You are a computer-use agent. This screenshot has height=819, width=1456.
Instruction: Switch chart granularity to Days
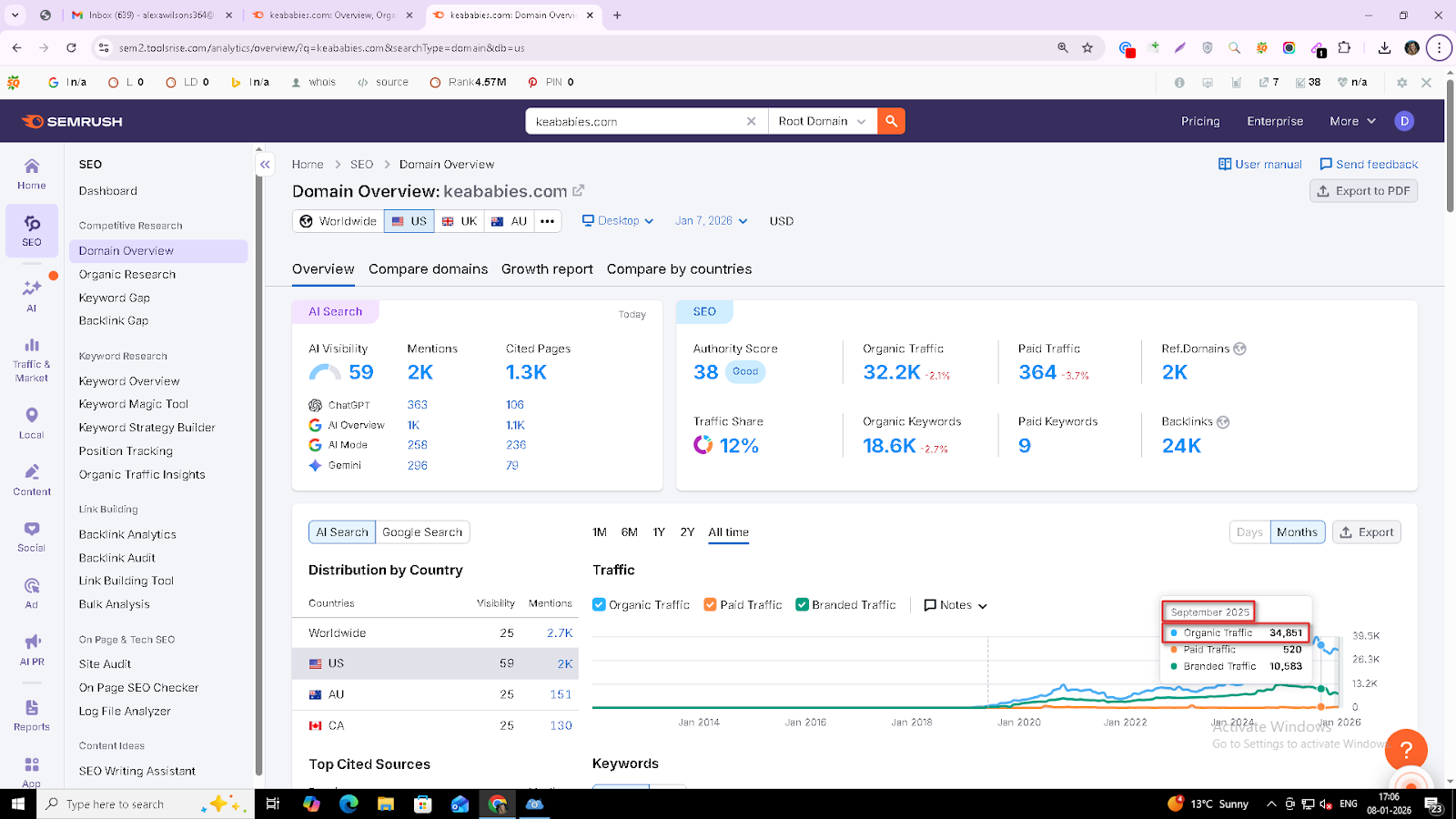point(1249,532)
